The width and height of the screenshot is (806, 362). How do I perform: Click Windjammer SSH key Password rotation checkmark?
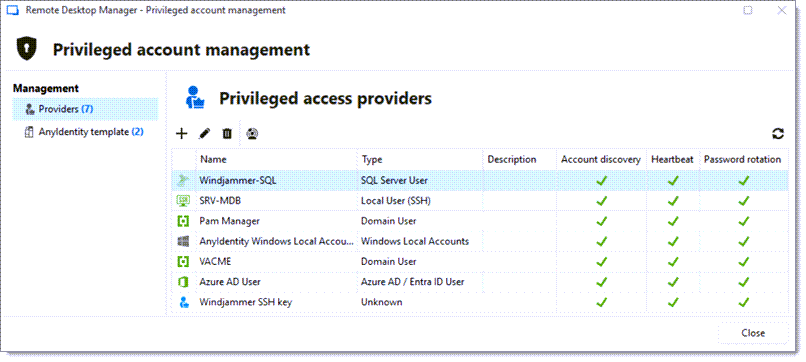click(x=743, y=302)
